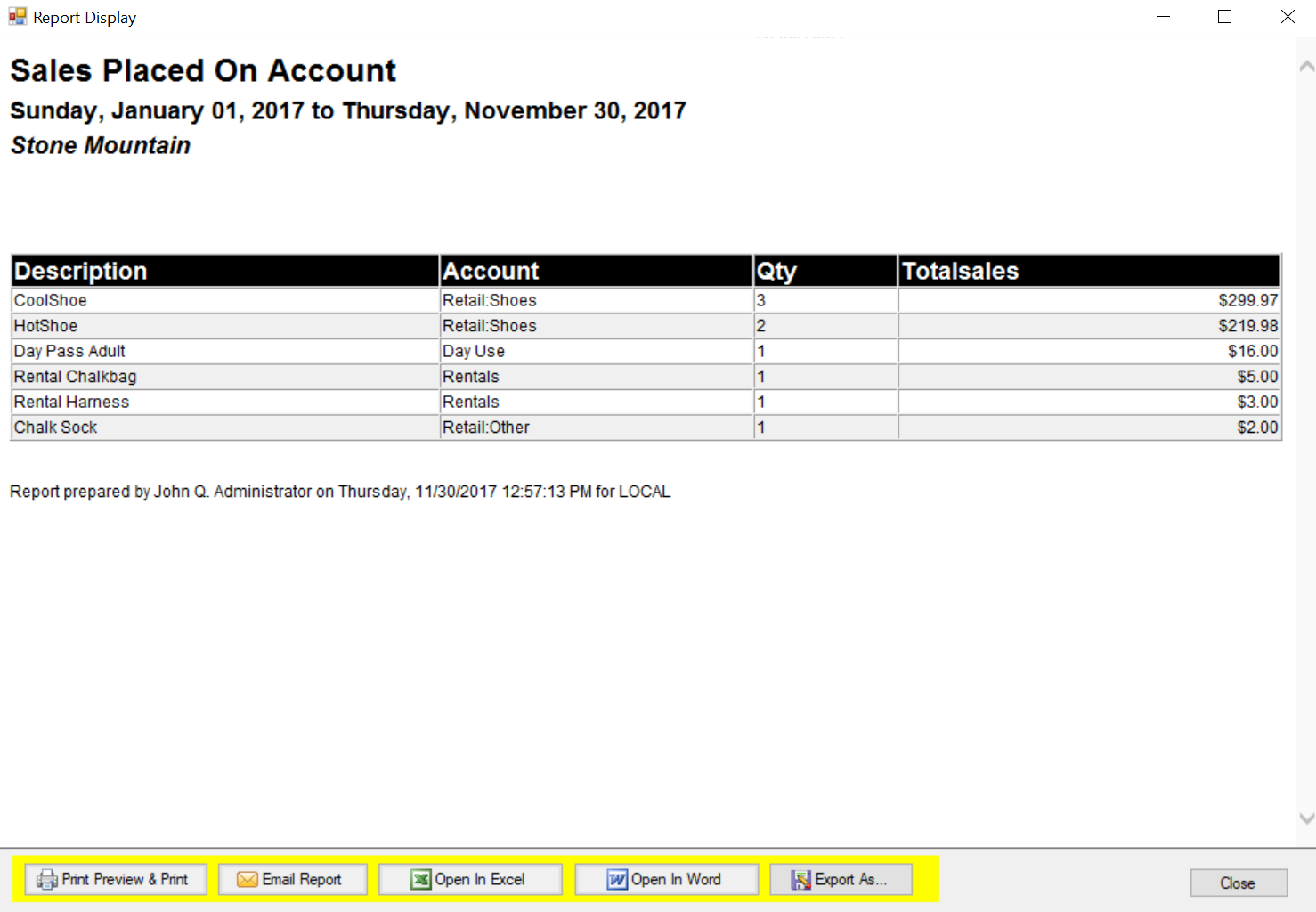Screen dimensions: 1316x912
Task: Click the Export As disk icon
Action: 801,880
